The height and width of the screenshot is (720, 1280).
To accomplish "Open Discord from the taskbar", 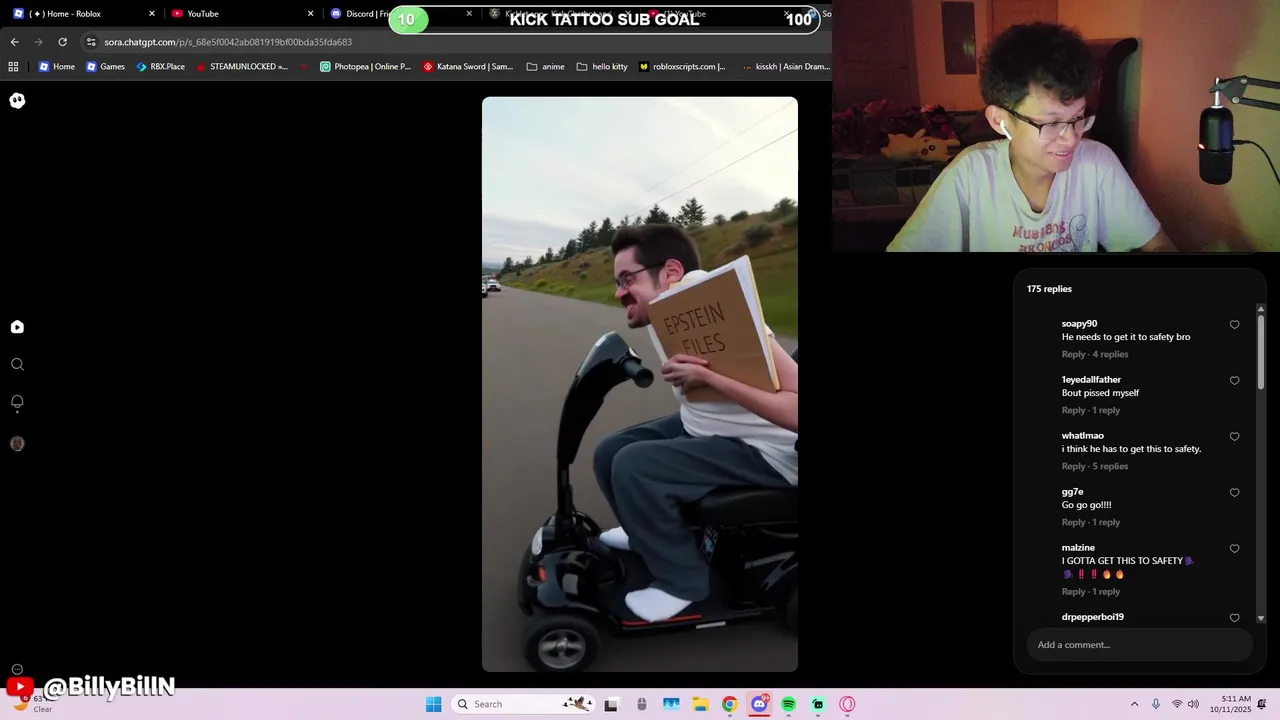I will (x=759, y=704).
